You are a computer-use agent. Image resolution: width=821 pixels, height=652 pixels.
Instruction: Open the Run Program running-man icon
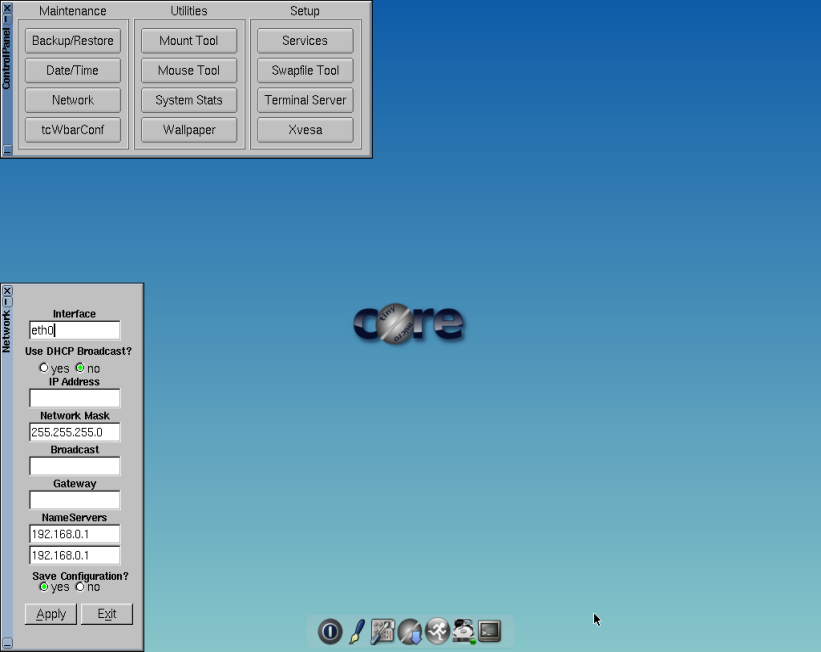pyautogui.click(x=437, y=631)
